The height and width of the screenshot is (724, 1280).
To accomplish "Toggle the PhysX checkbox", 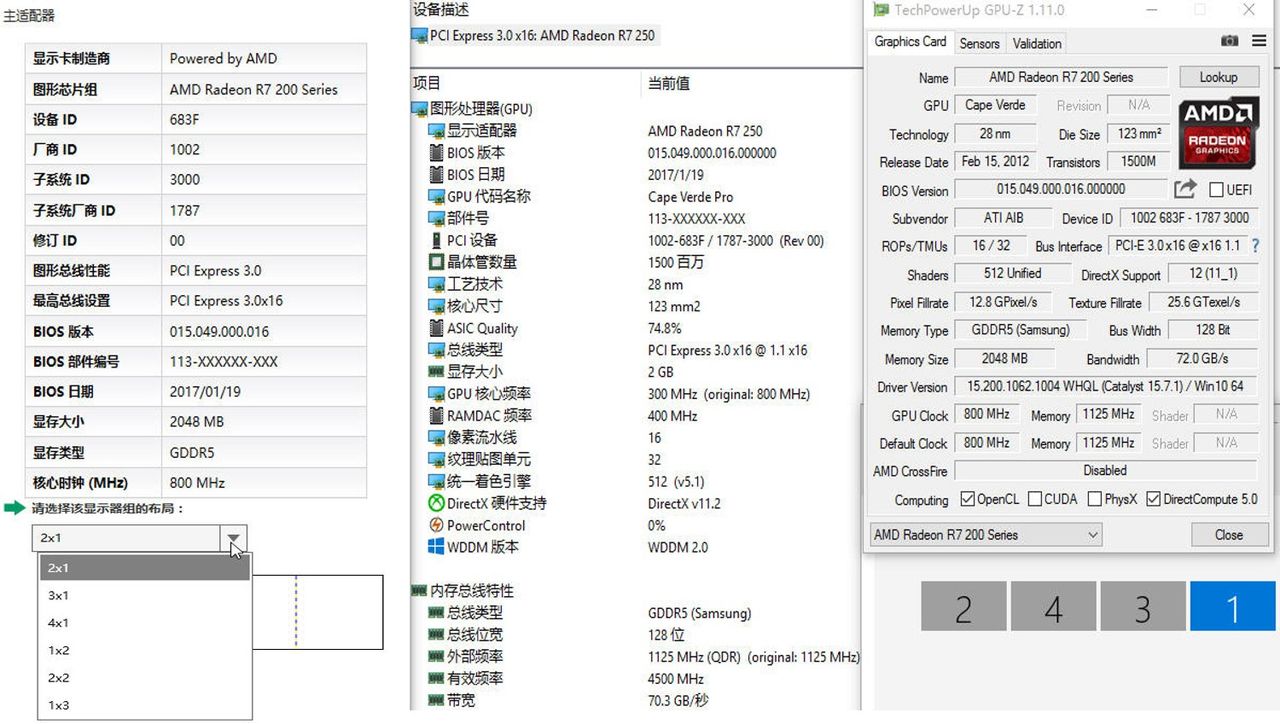I will 1094,499.
